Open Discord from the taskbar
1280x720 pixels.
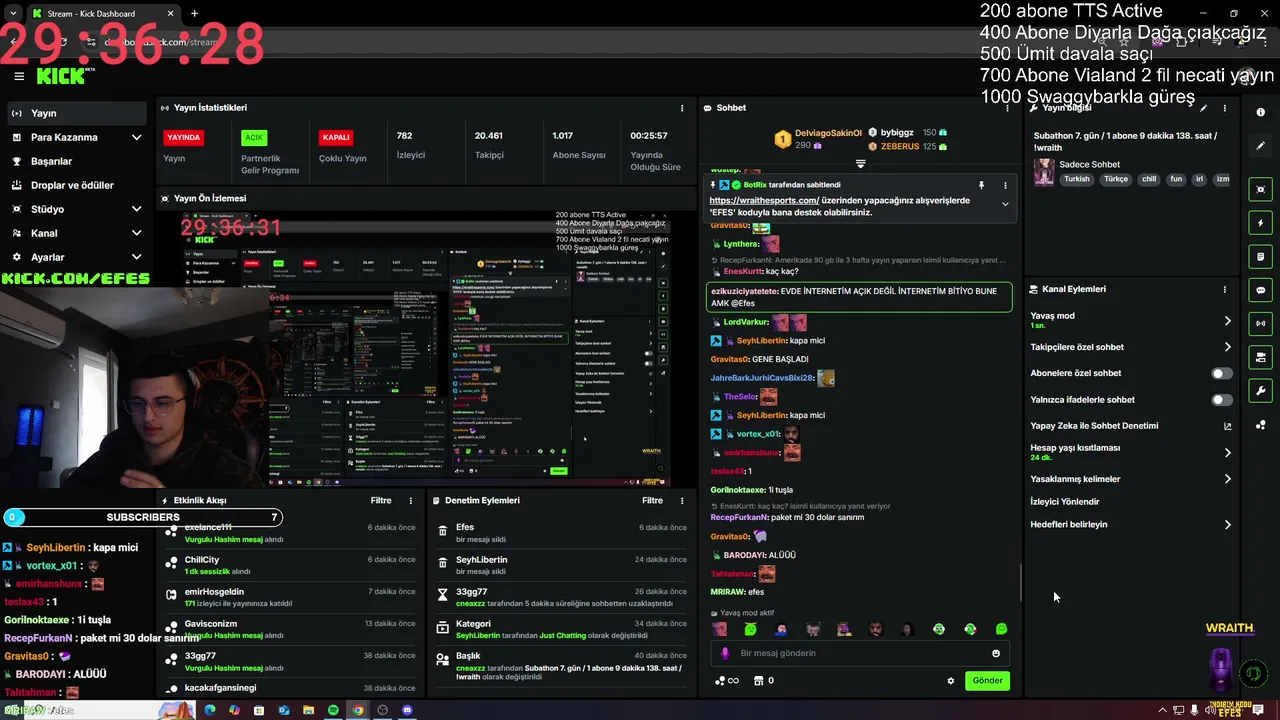click(x=407, y=710)
